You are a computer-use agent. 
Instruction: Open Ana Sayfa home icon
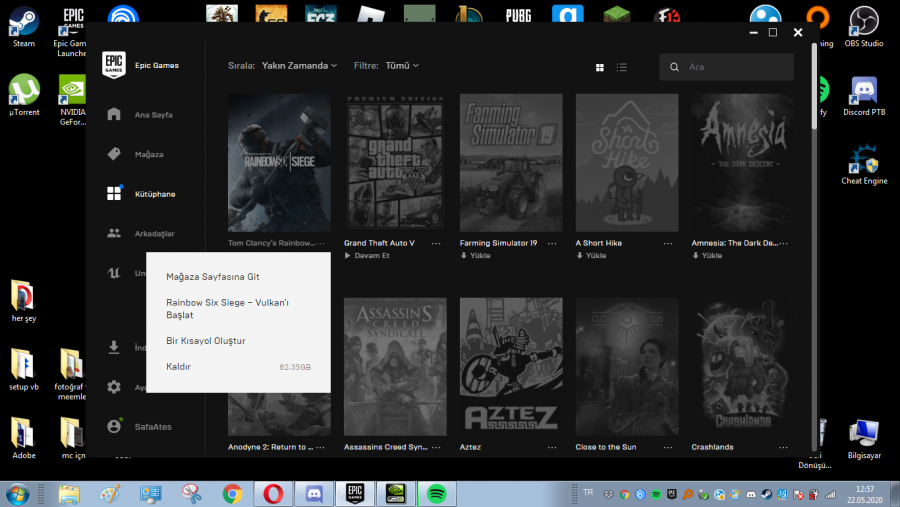click(114, 114)
